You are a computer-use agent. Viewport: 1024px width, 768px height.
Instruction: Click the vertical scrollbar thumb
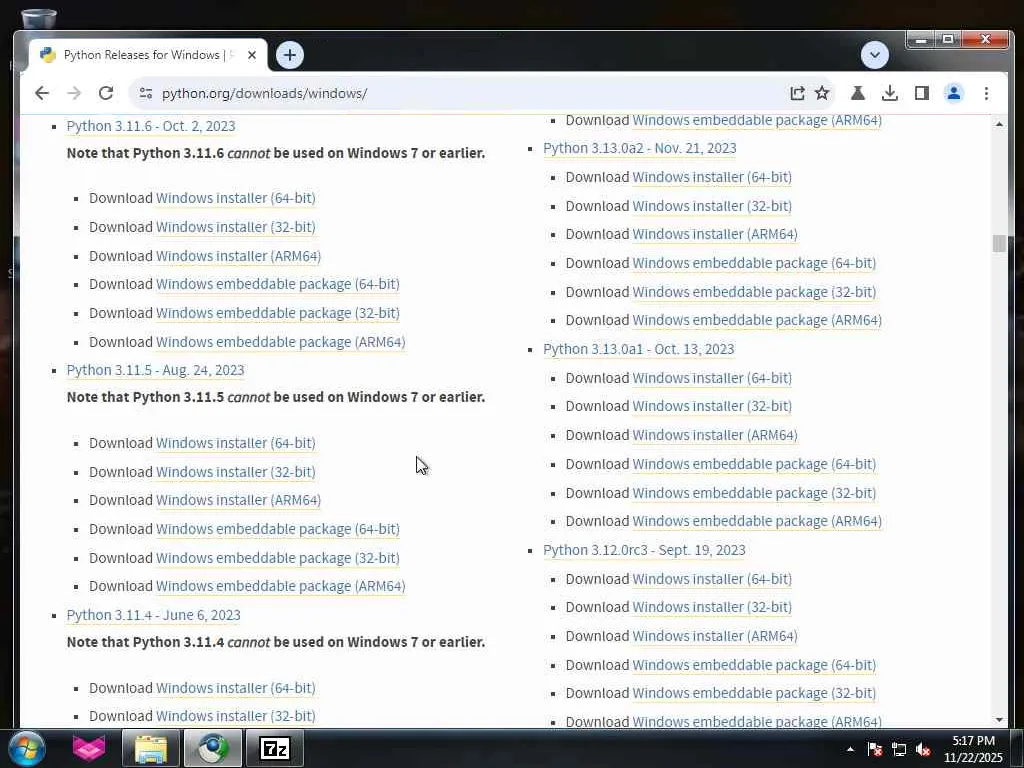click(x=999, y=243)
